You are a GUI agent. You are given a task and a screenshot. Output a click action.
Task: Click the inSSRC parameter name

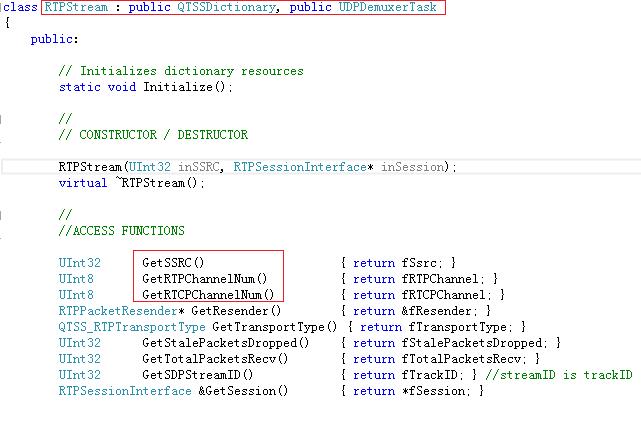pos(199,167)
